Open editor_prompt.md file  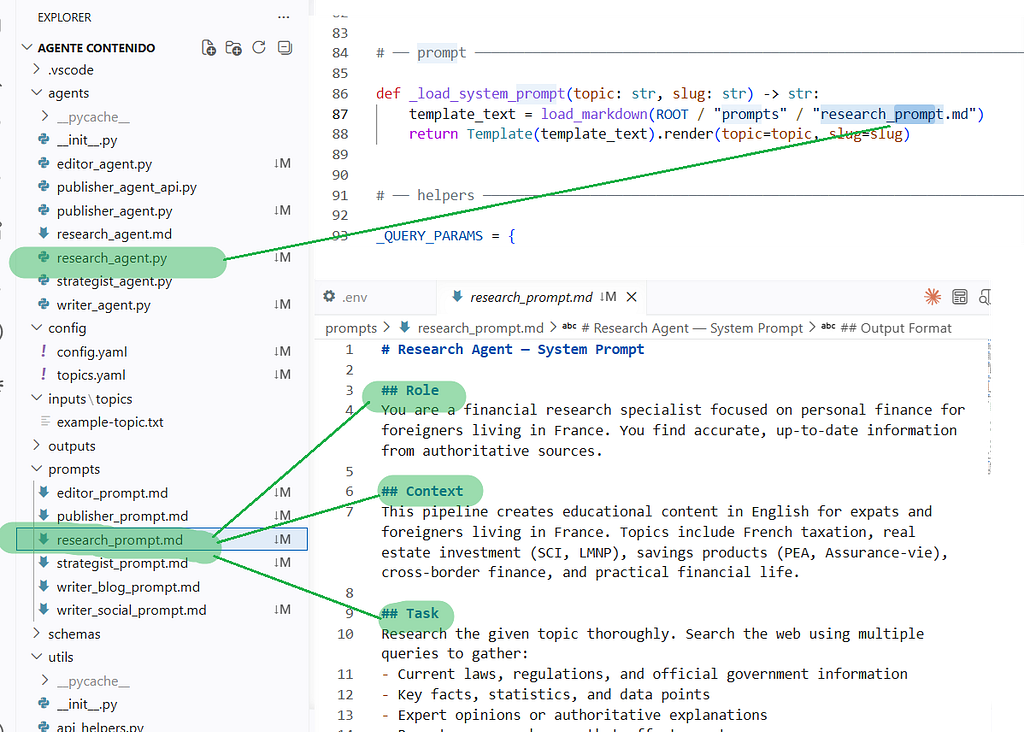coord(112,493)
